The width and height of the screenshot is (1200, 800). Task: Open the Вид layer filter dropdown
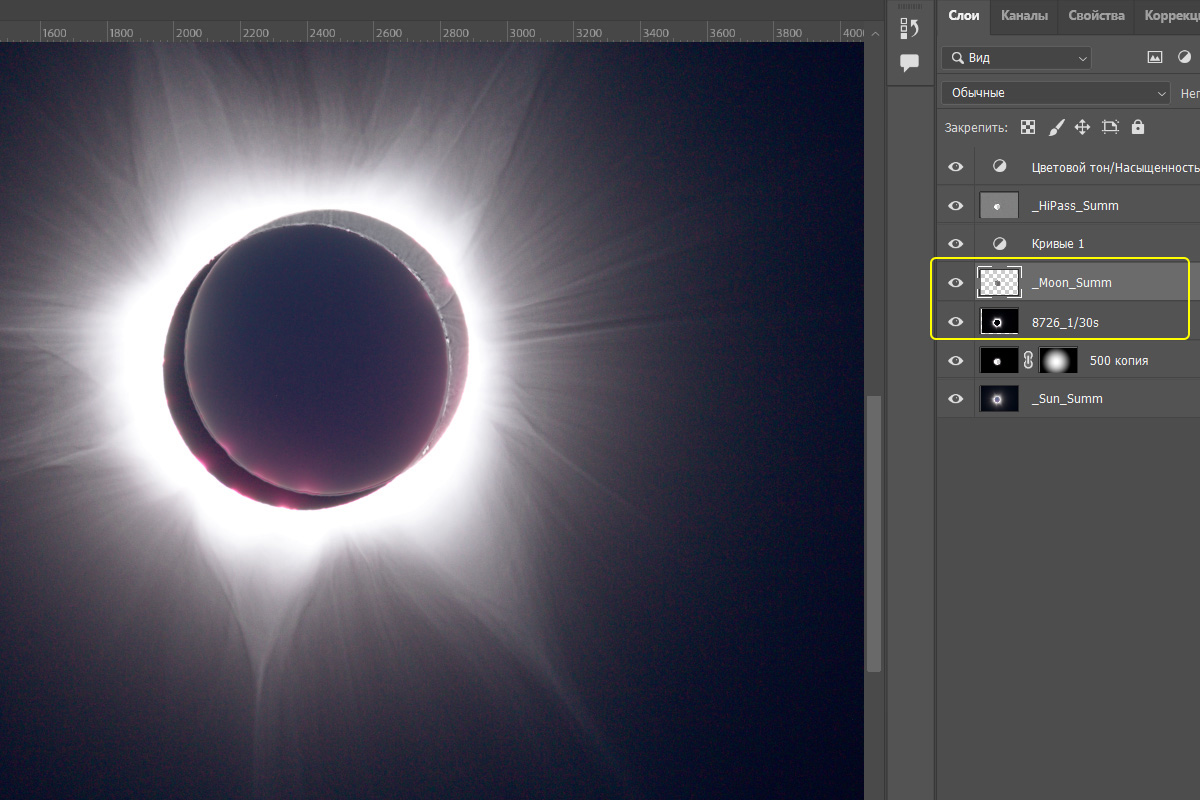click(x=1016, y=58)
